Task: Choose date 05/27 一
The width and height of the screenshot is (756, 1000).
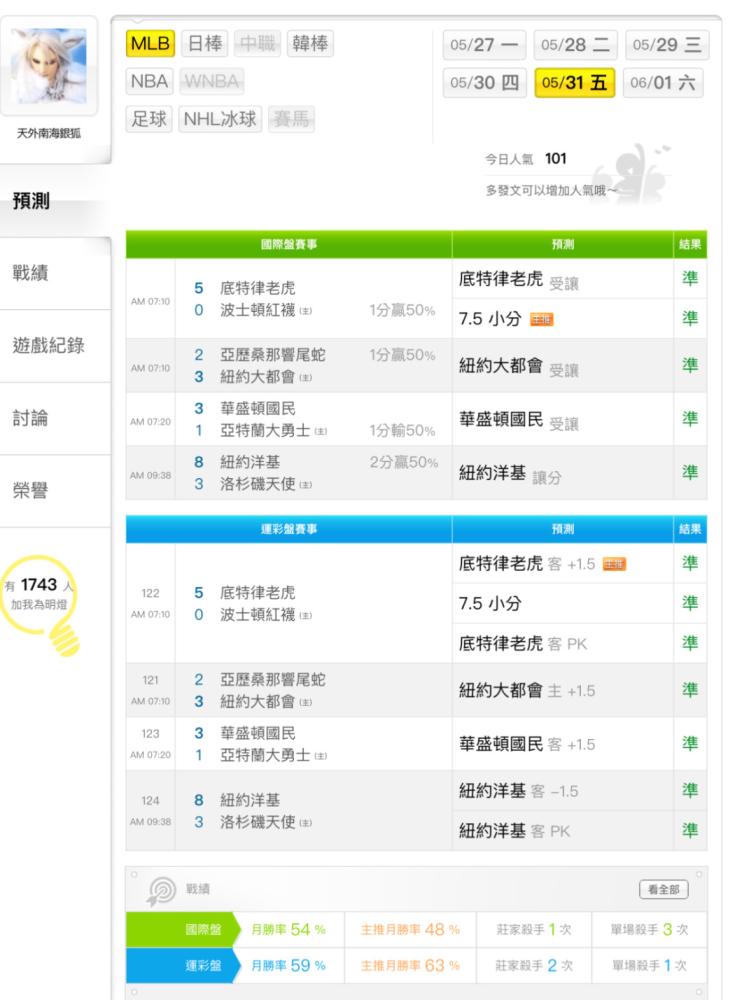Action: pos(484,45)
